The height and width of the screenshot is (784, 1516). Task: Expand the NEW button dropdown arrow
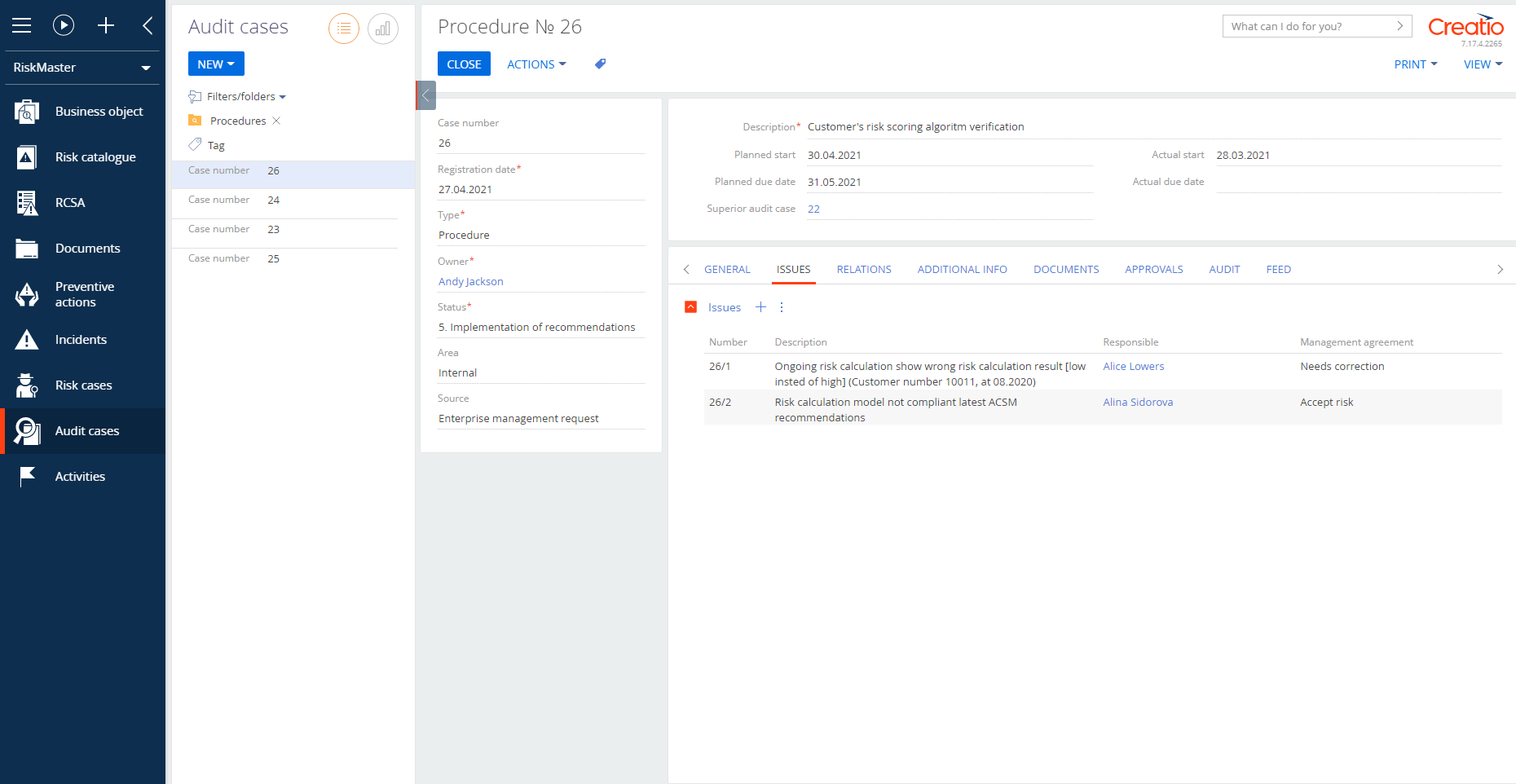click(232, 64)
